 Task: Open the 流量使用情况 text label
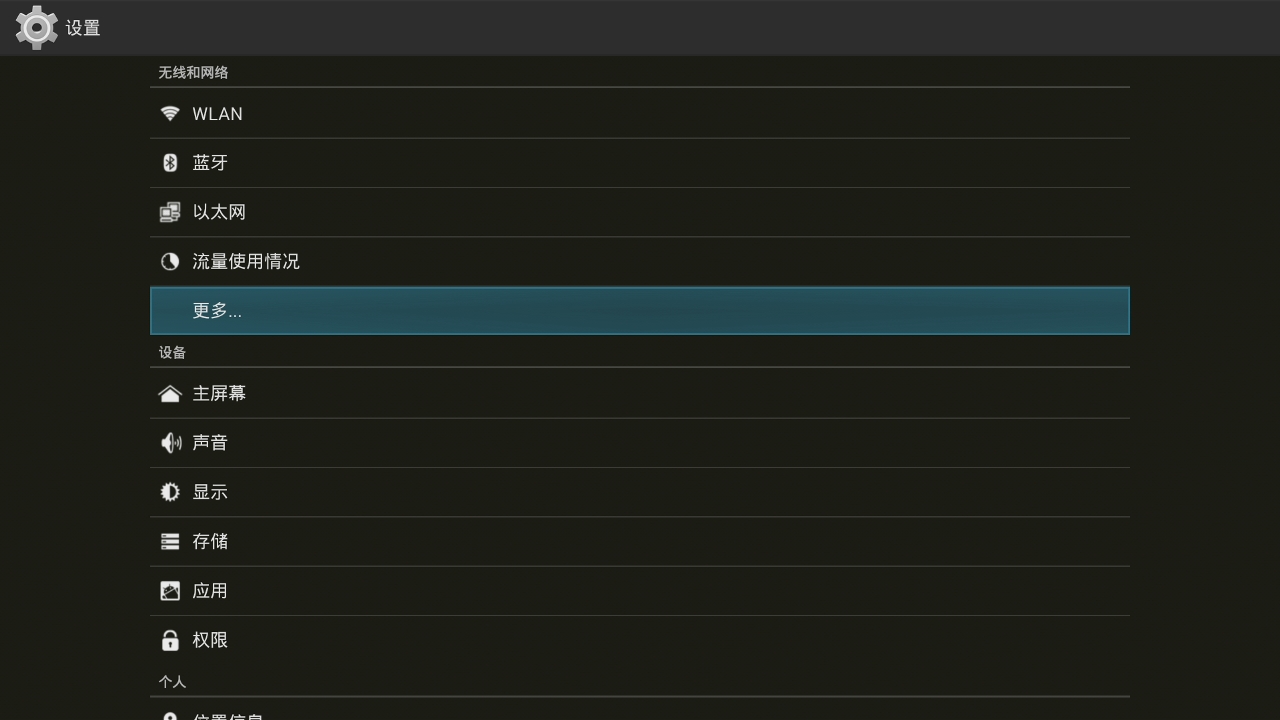246,262
